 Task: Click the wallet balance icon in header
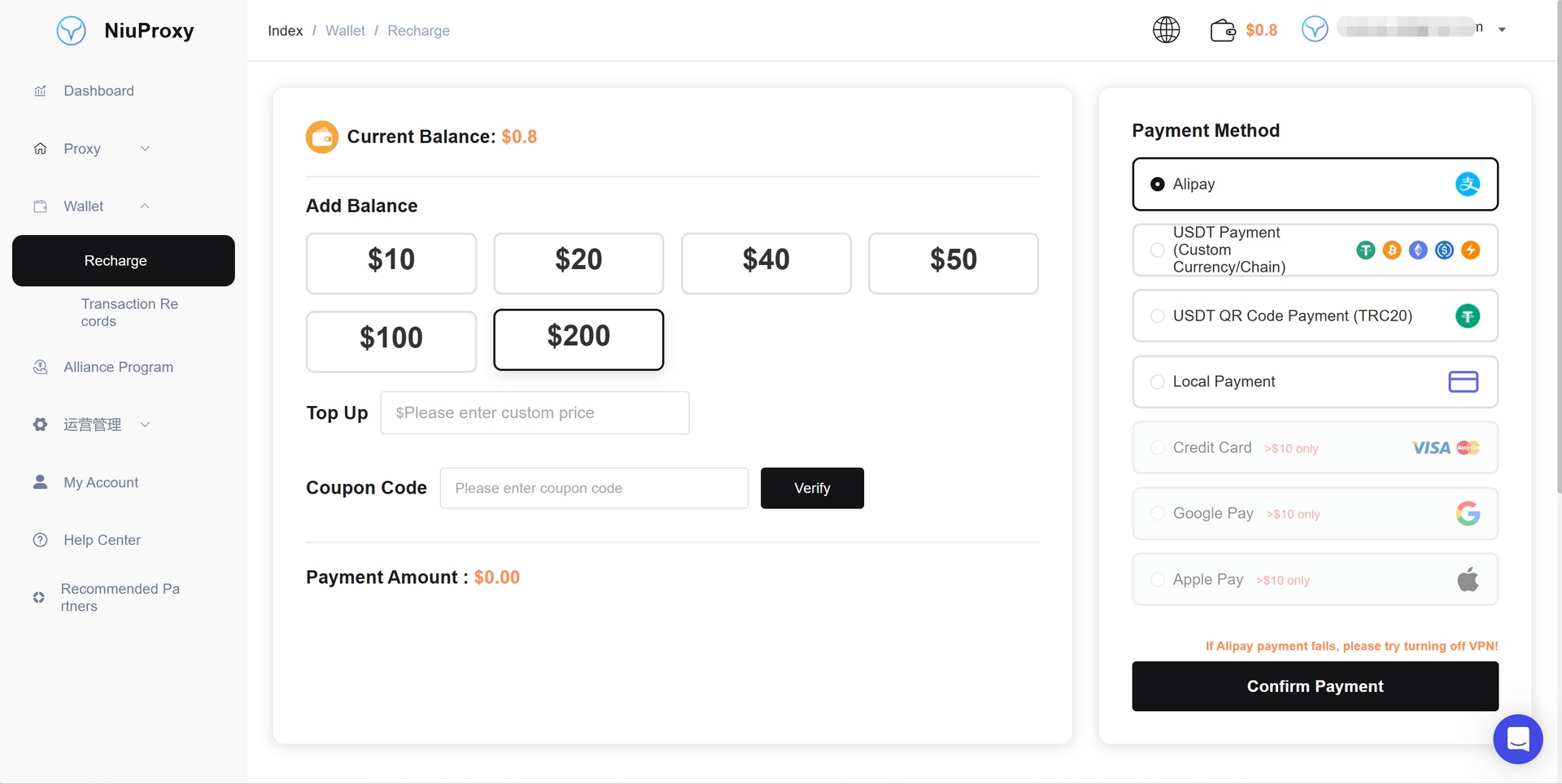1223,30
